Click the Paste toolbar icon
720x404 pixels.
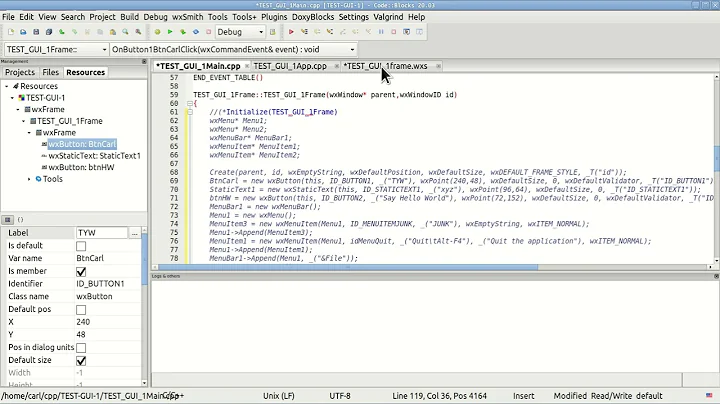pos(112,32)
